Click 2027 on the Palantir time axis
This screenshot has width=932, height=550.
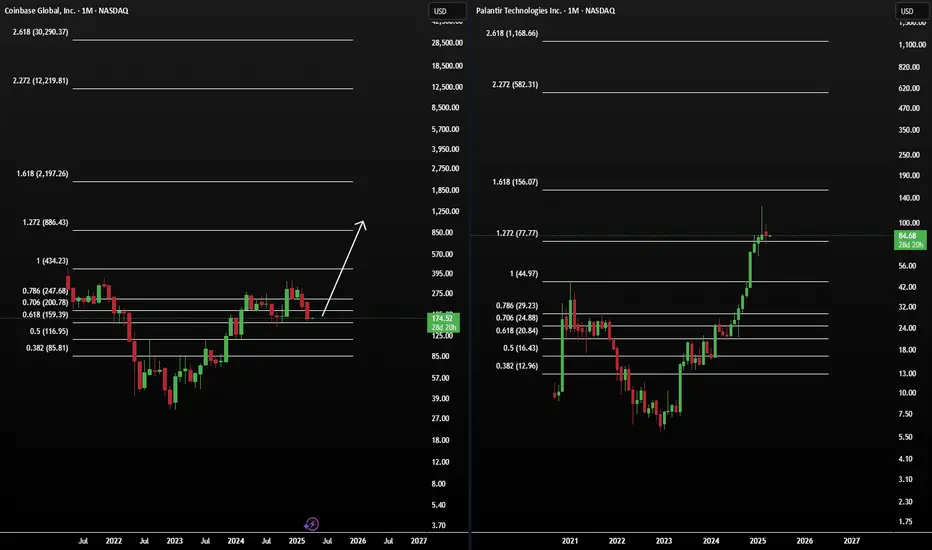point(852,541)
